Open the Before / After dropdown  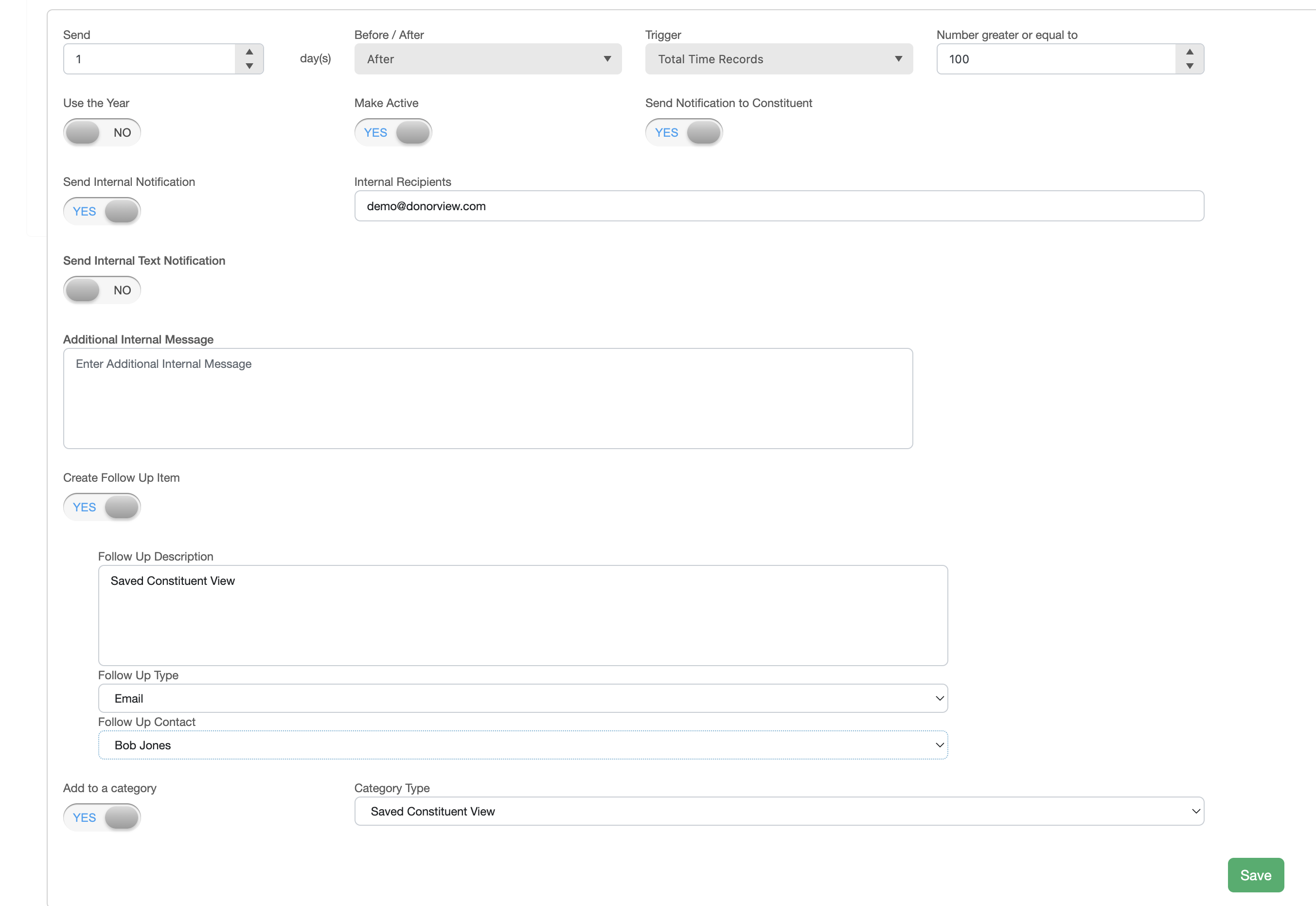(x=488, y=59)
